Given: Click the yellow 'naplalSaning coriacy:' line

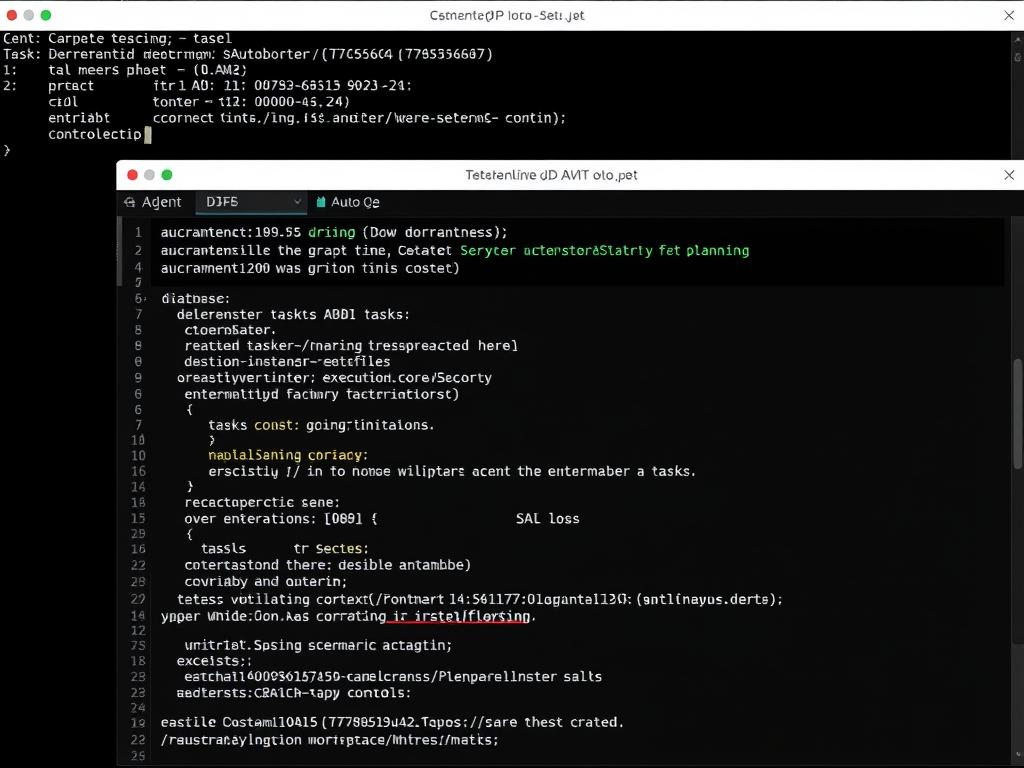Looking at the screenshot, I should pos(288,455).
